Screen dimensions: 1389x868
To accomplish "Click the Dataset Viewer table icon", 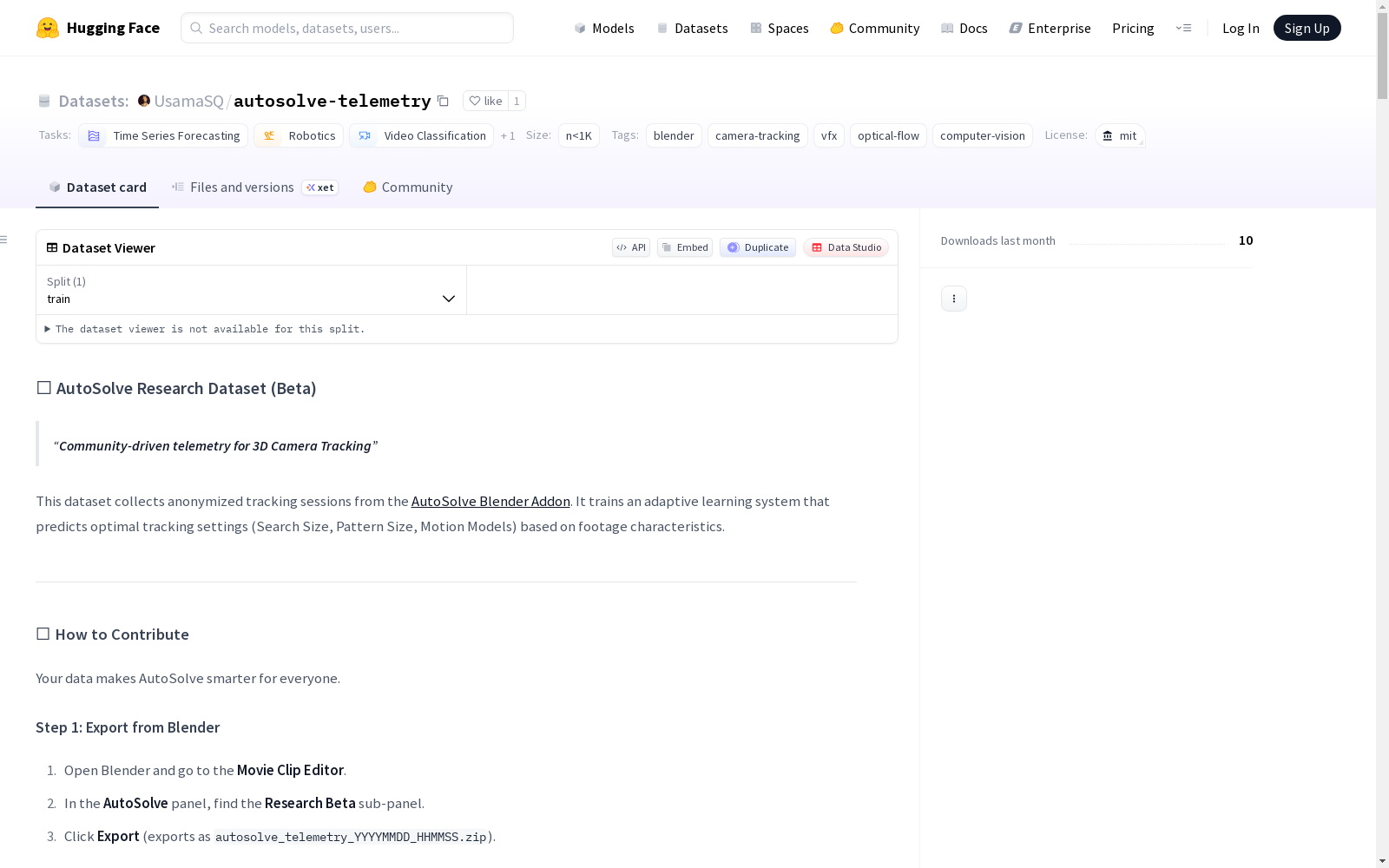I will tap(52, 247).
